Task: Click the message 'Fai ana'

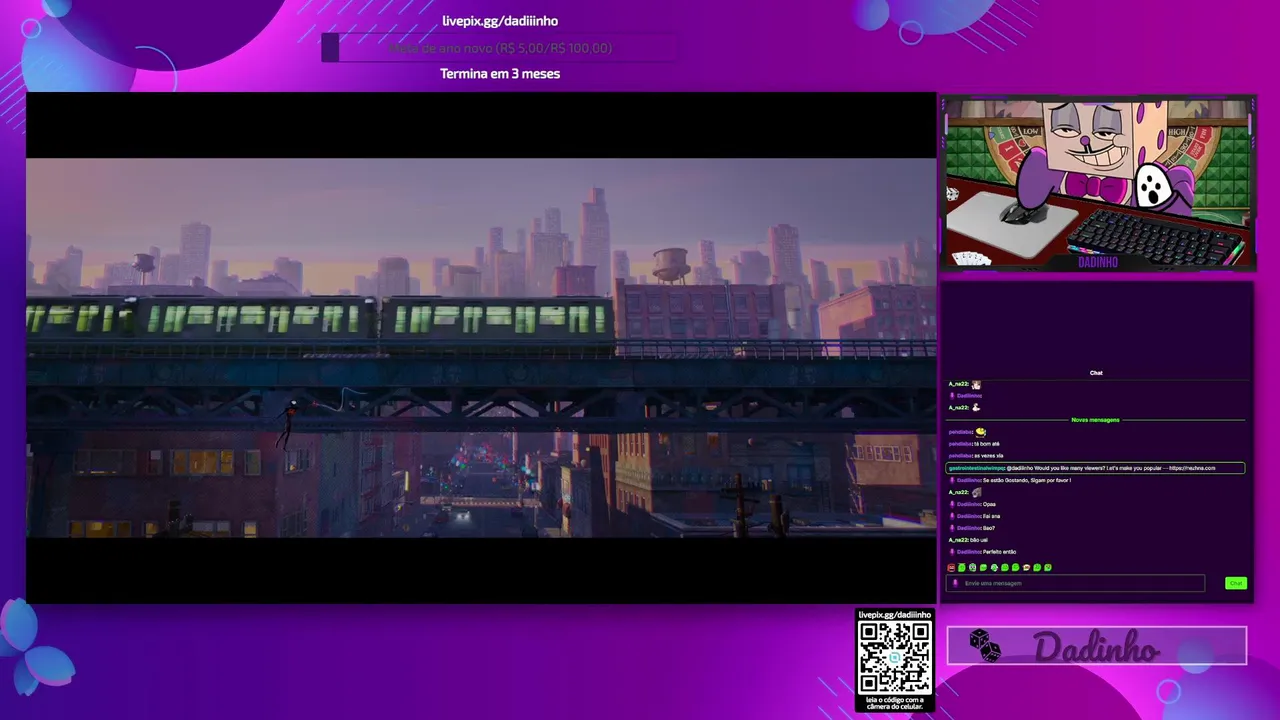Action: pyautogui.click(x=991, y=516)
